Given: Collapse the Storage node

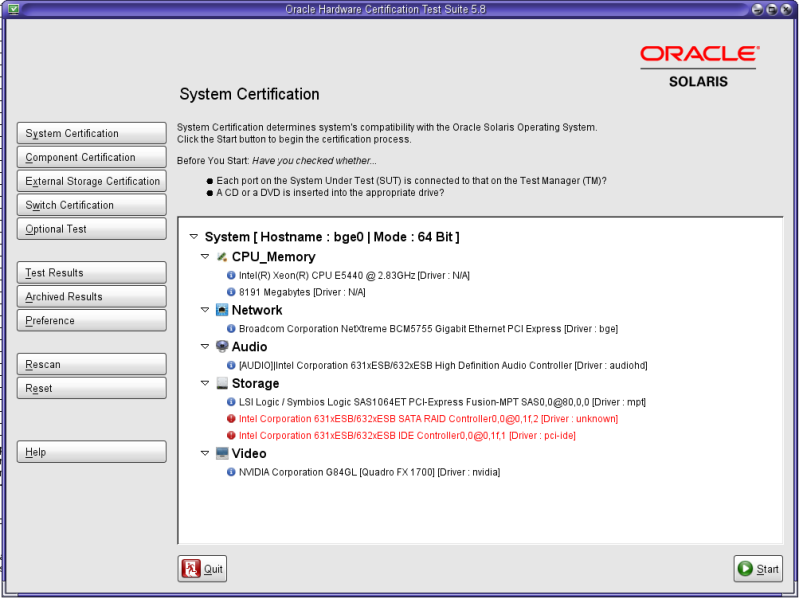Looking at the screenshot, I should tap(205, 383).
